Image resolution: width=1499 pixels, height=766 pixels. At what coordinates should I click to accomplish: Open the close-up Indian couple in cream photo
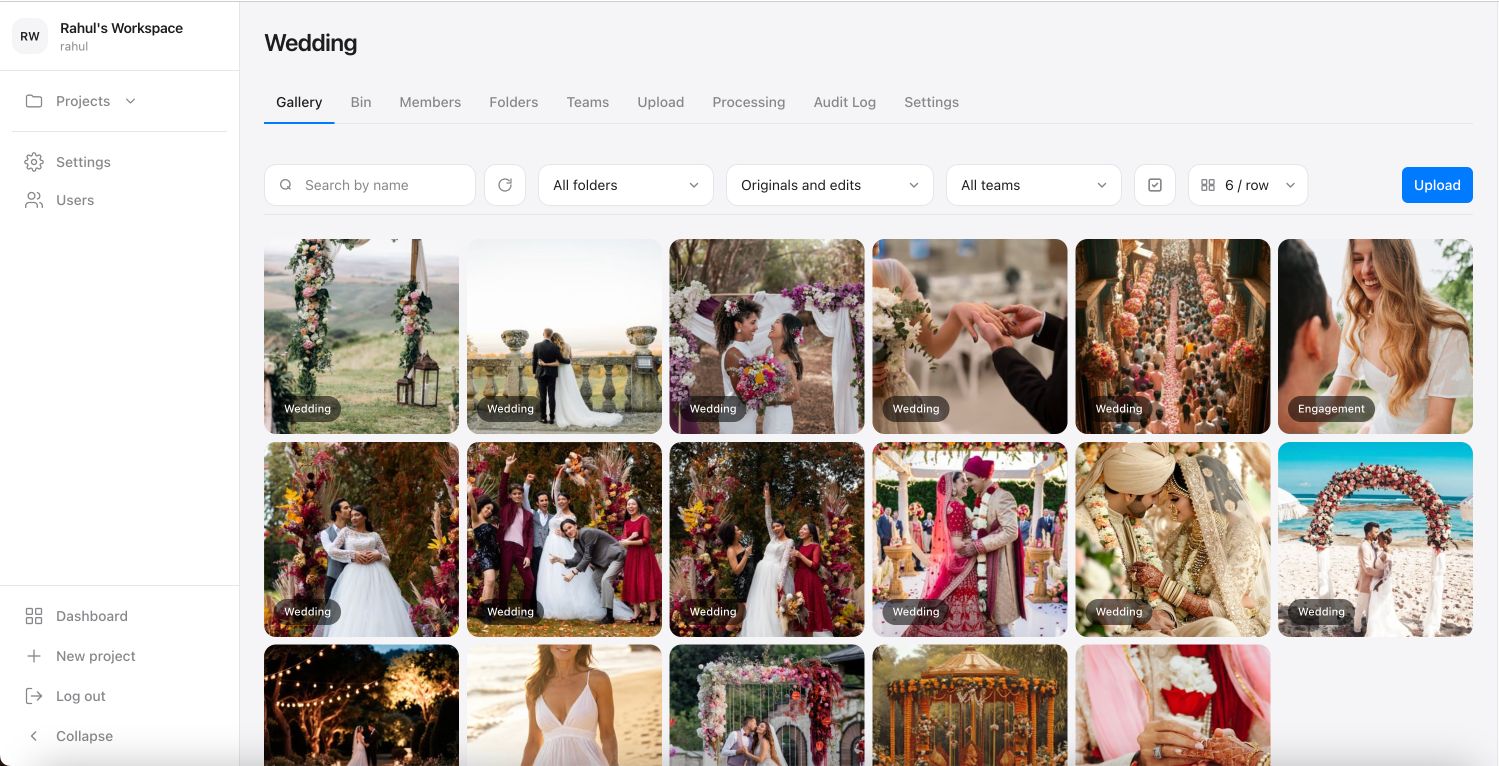point(1173,539)
